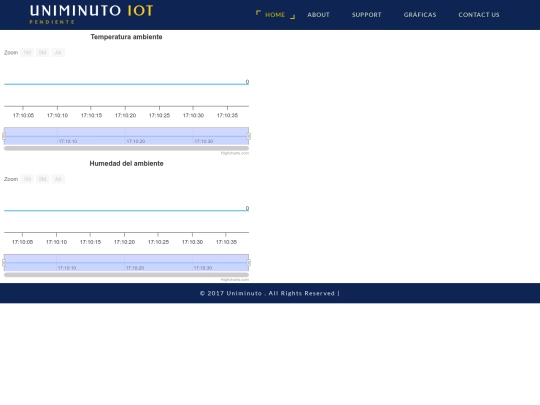
Task: Select 5M zoom on Temperatura ambiente chart
Action: tap(43, 53)
